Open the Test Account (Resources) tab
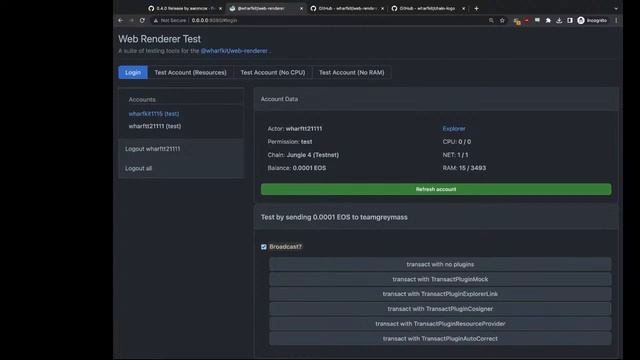Image resolution: width=640 pixels, height=360 pixels. [190, 72]
